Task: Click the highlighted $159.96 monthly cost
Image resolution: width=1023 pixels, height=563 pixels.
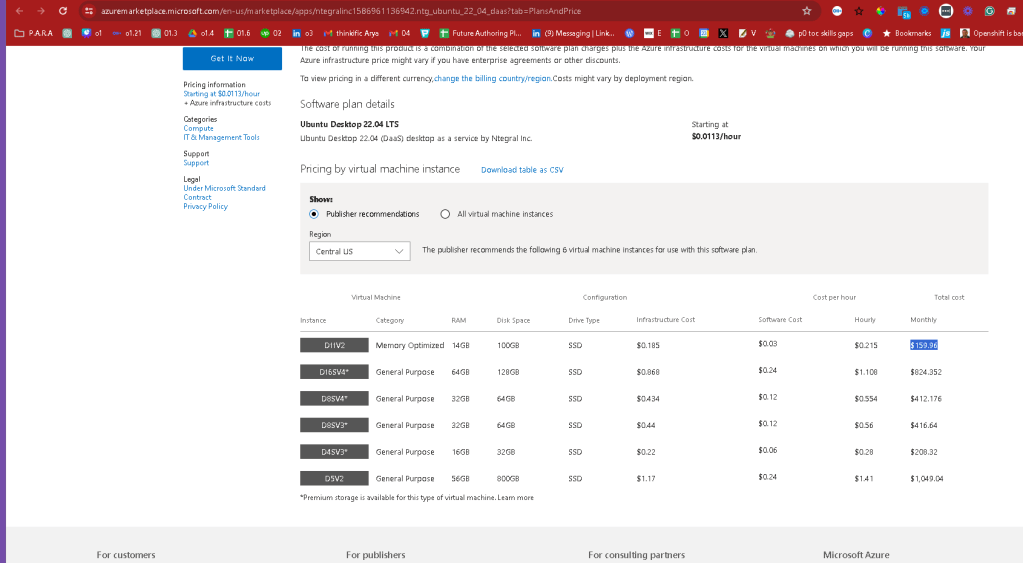Action: (x=924, y=345)
